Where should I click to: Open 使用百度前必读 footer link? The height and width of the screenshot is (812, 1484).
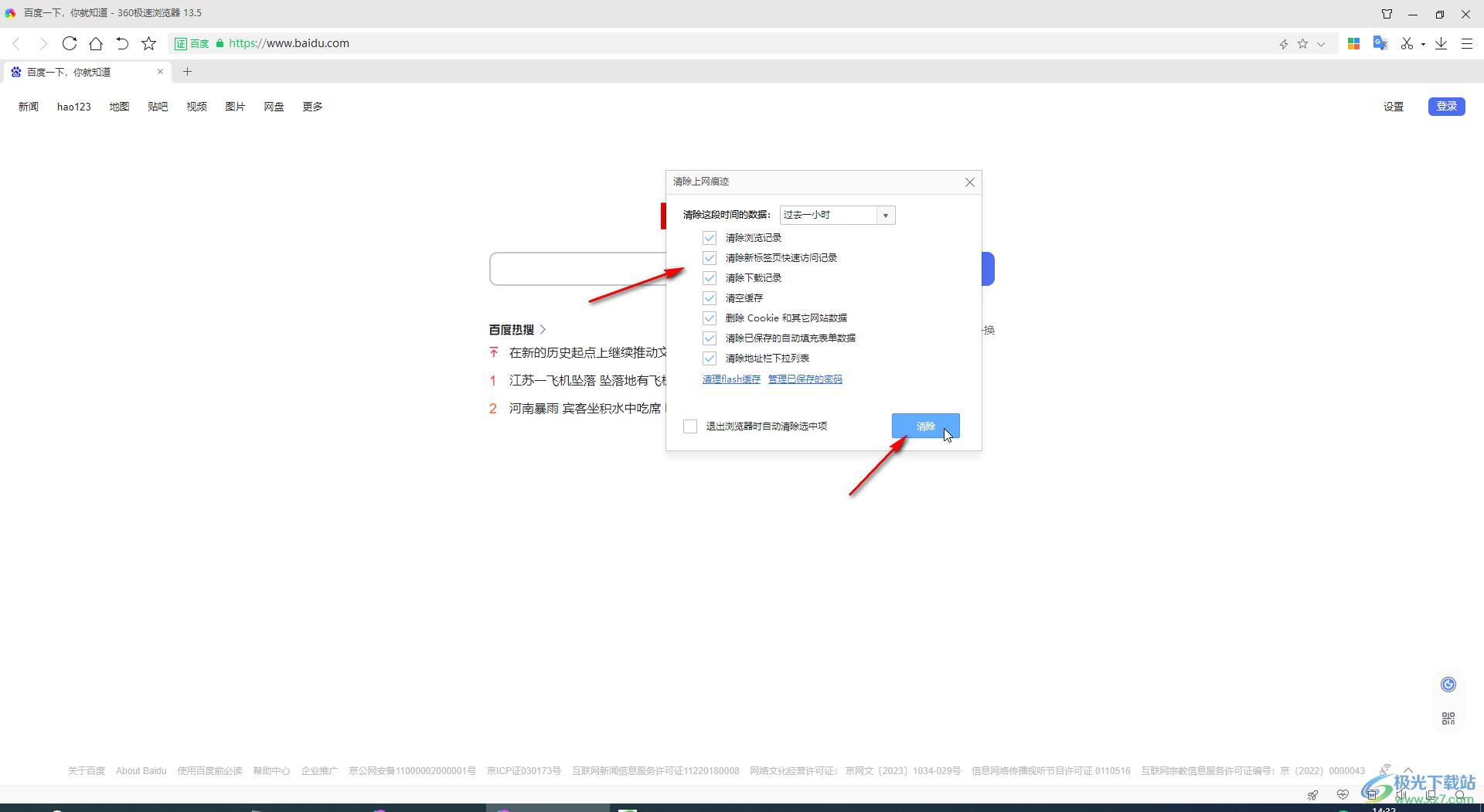[x=209, y=771]
